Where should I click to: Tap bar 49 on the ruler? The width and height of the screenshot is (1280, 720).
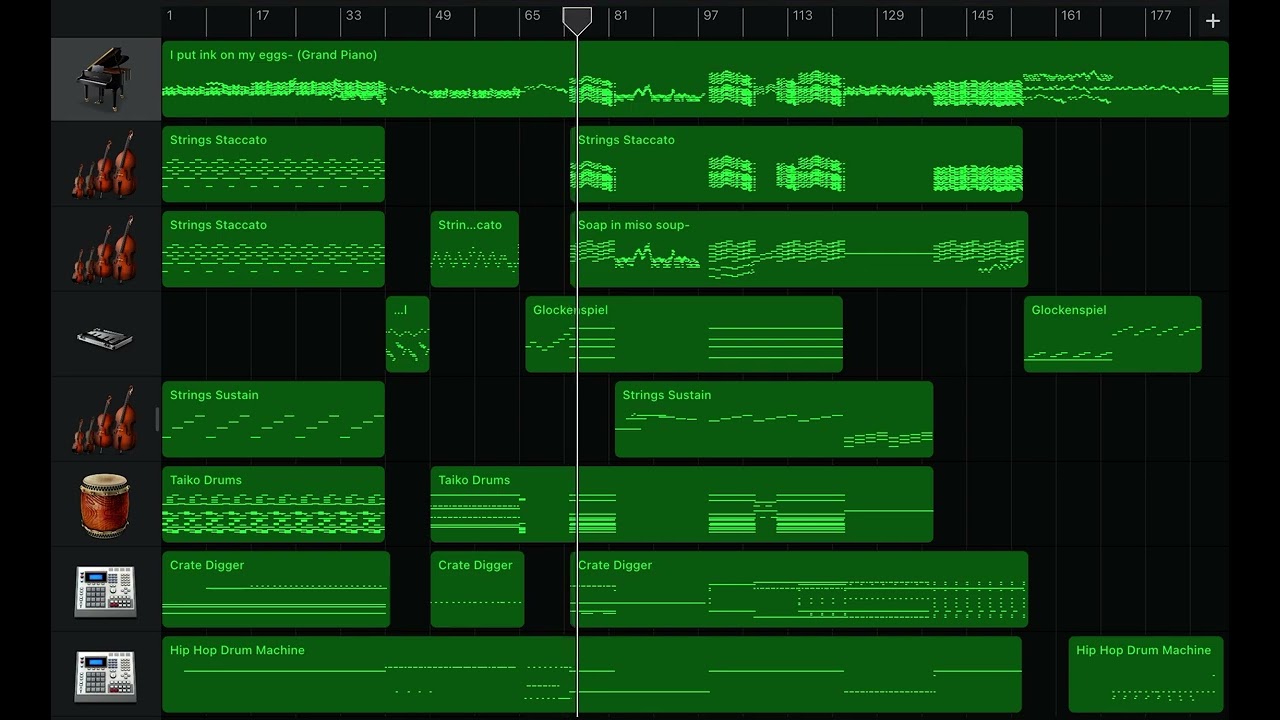[443, 16]
